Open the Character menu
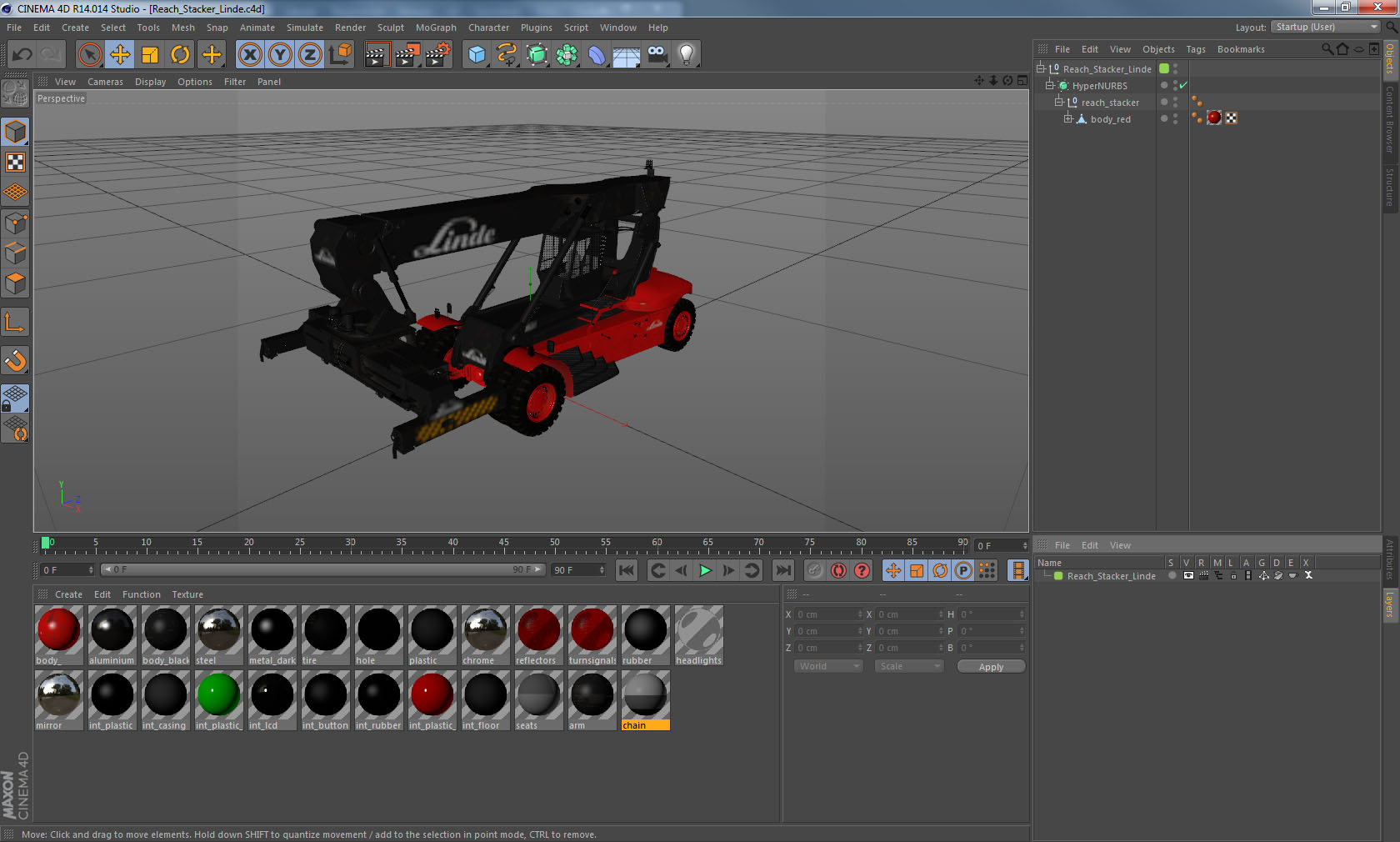The width and height of the screenshot is (1400, 842). (488, 28)
